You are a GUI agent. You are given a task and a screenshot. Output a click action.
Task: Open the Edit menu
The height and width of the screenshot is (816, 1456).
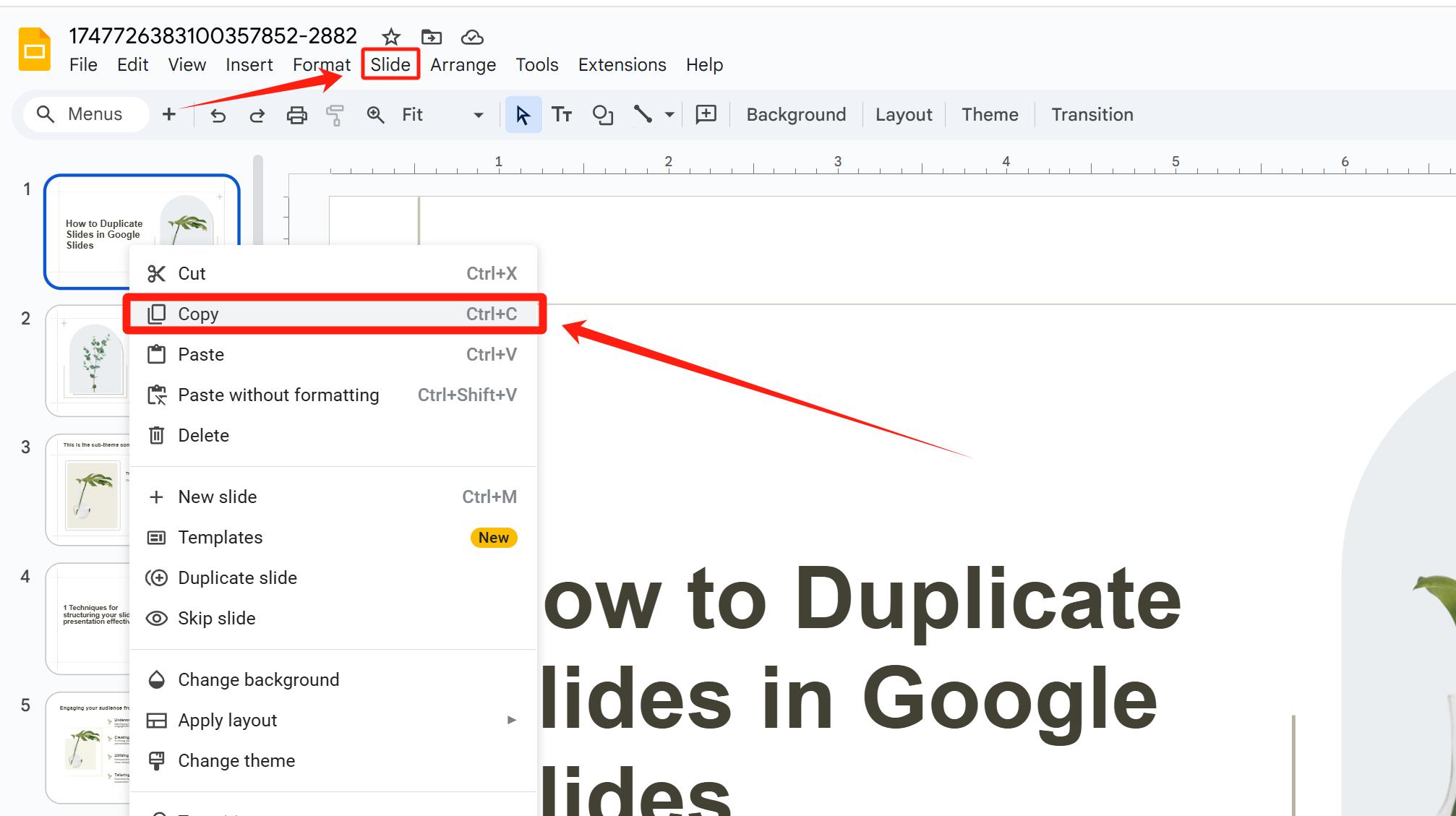pos(132,65)
